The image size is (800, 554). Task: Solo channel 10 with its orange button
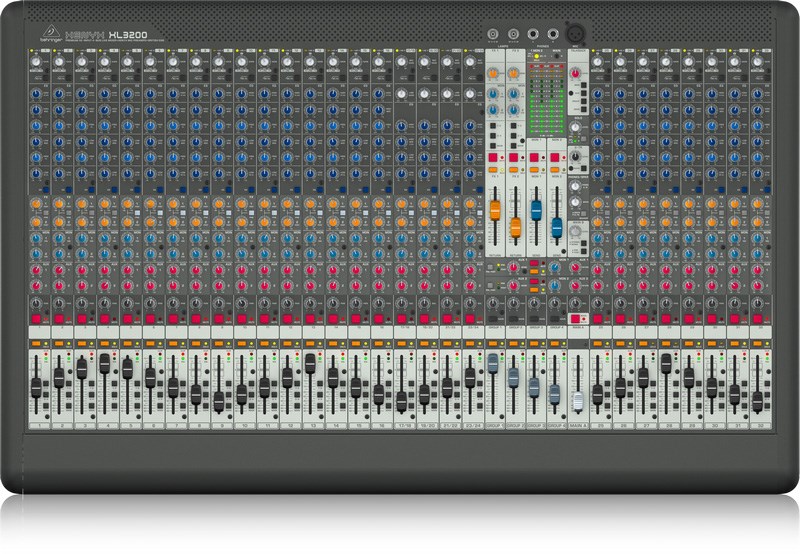[x=241, y=344]
